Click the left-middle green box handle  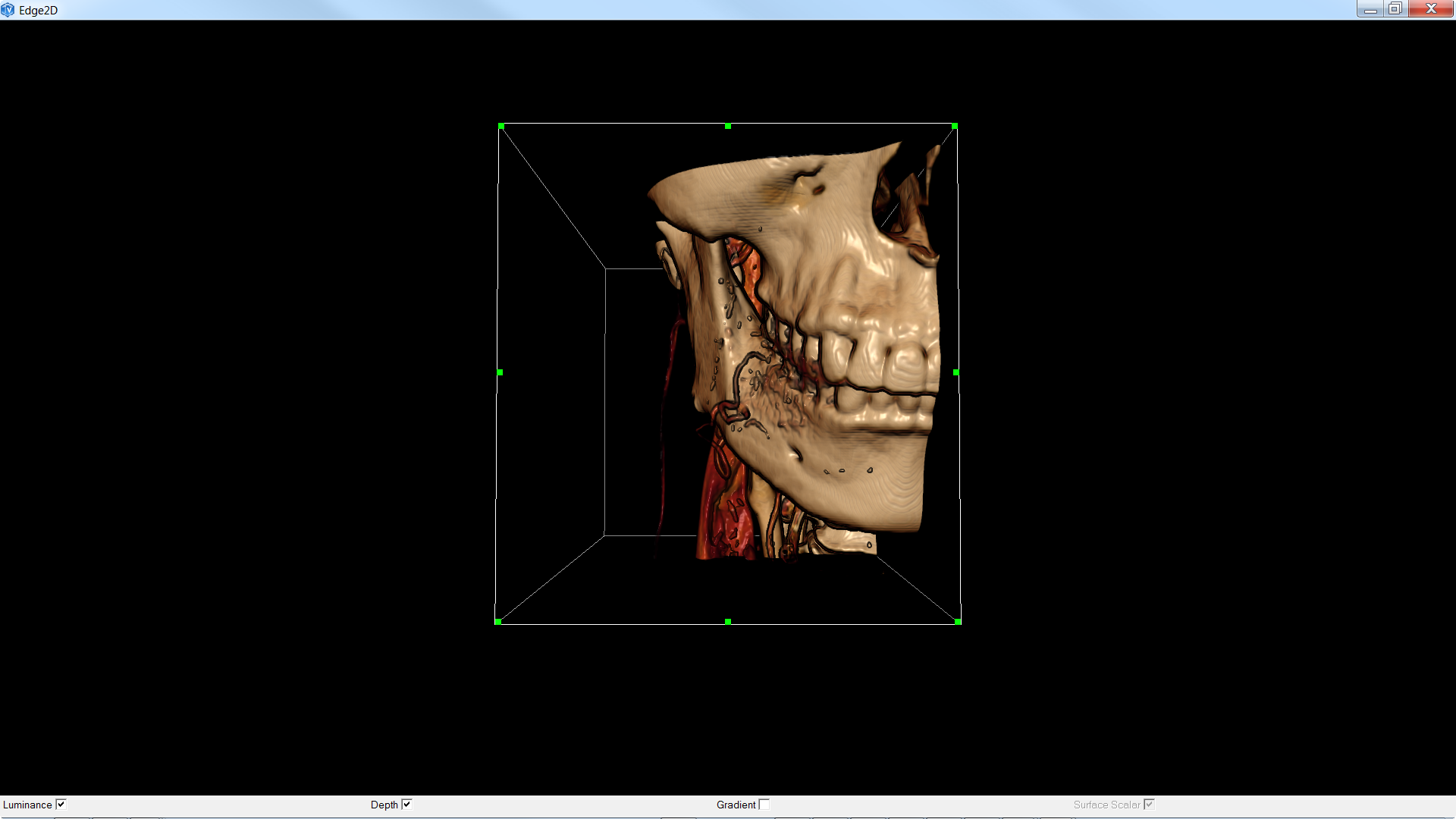(x=500, y=372)
